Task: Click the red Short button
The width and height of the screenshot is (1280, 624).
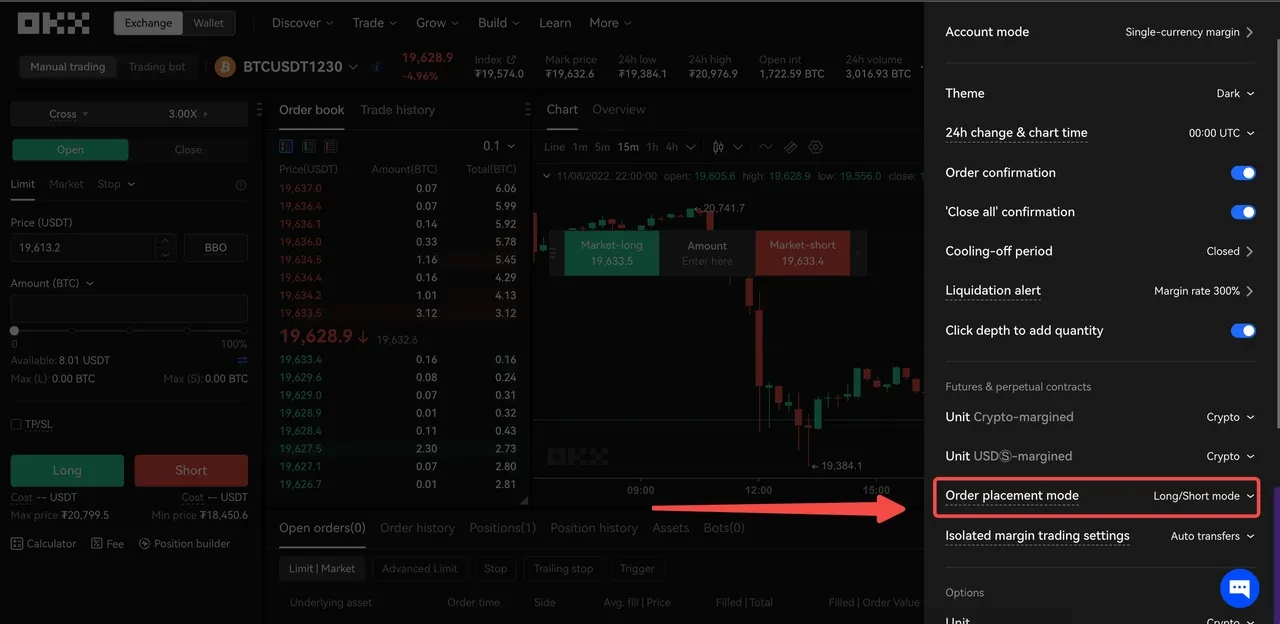Action: pos(191,470)
